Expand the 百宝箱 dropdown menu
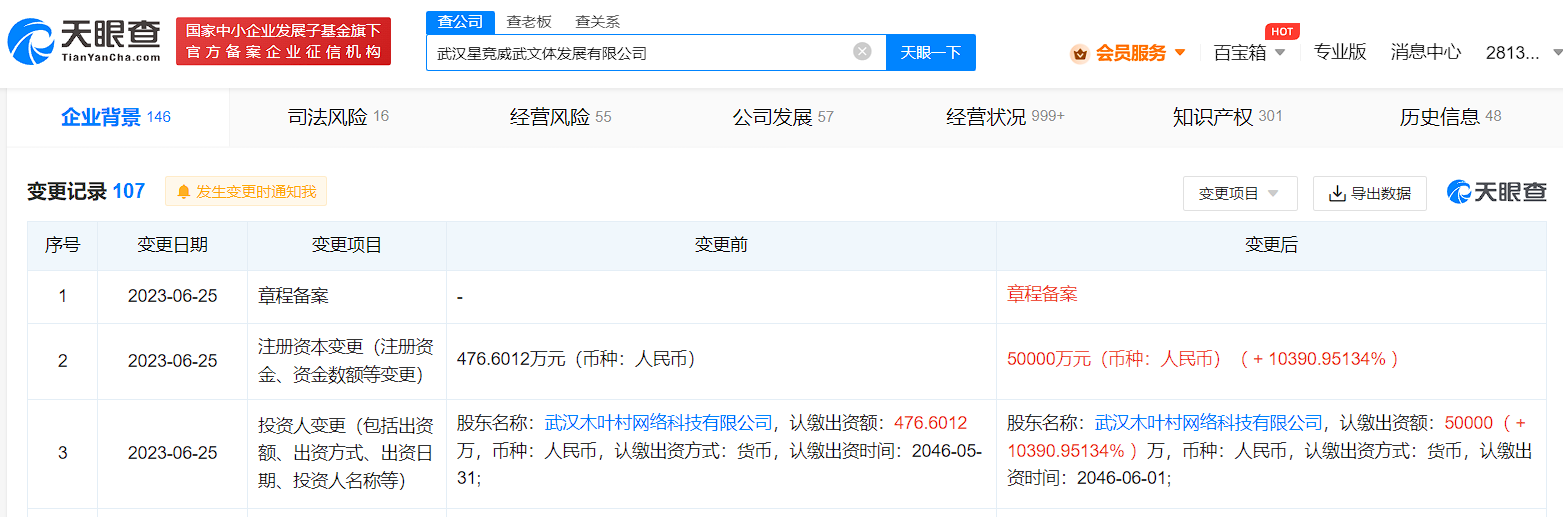The height and width of the screenshot is (517, 1563). coord(1280,52)
